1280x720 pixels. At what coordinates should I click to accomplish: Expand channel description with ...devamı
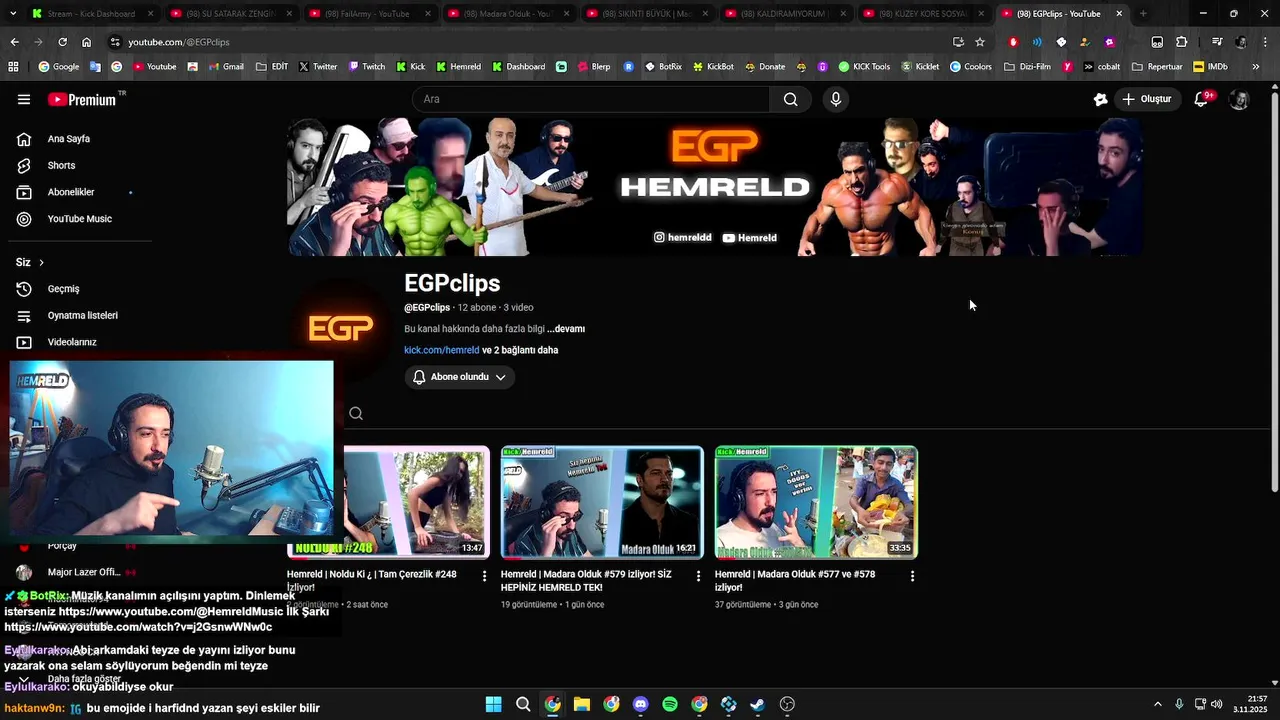pyautogui.click(x=566, y=329)
